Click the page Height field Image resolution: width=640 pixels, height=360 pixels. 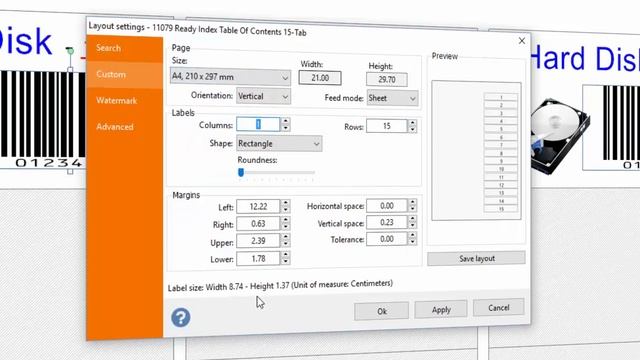pyautogui.click(x=387, y=79)
